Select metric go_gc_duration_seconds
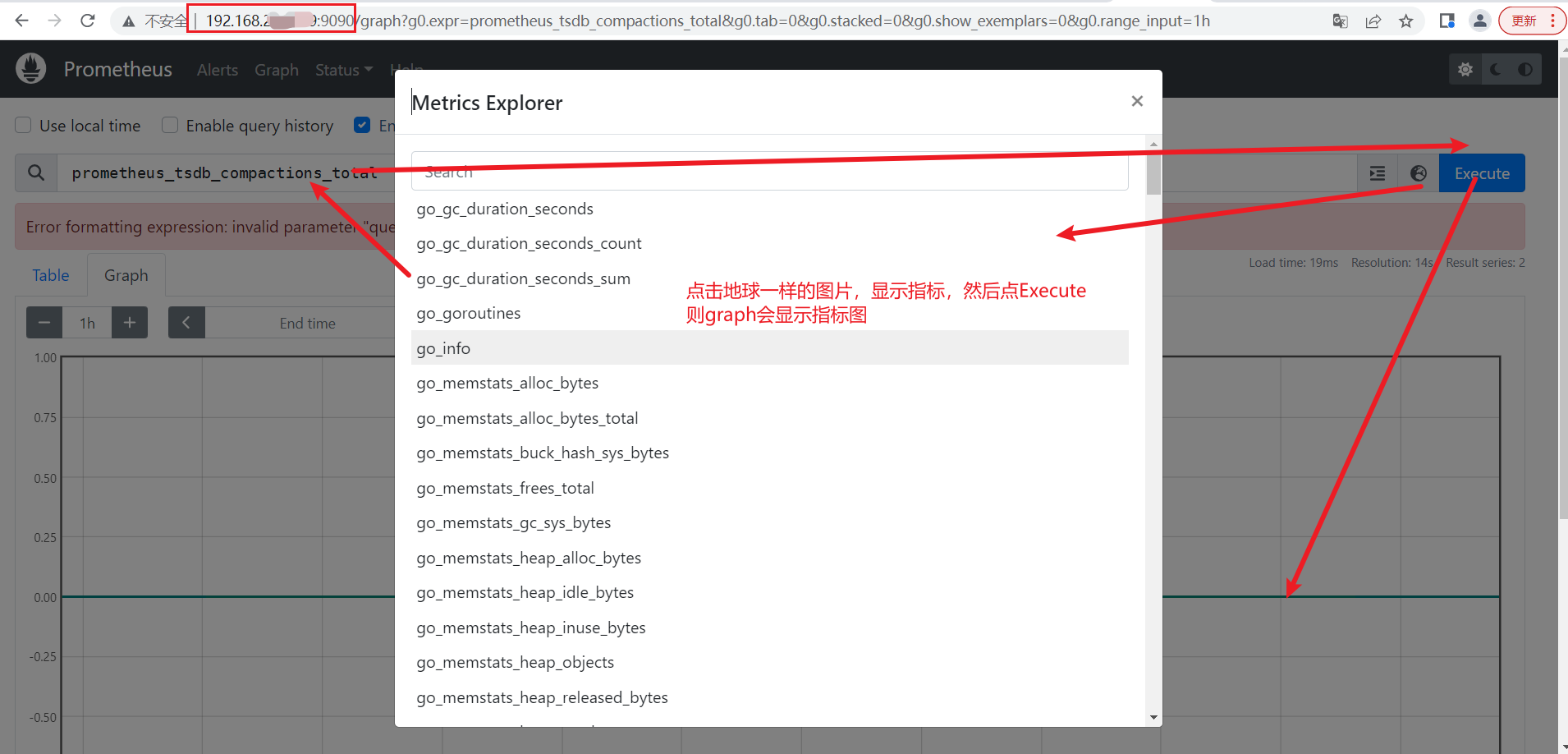Viewport: 1568px width, 754px height. [770, 209]
